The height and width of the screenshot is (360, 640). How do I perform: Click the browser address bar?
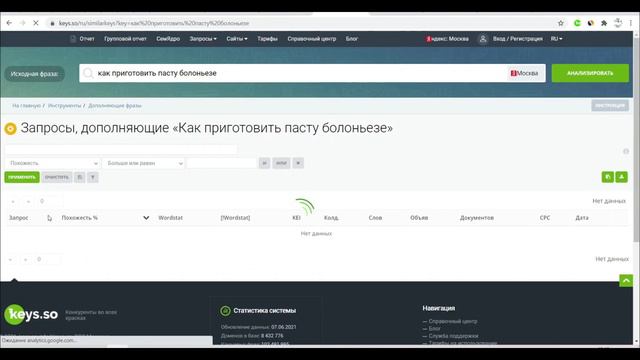[x=302, y=23]
